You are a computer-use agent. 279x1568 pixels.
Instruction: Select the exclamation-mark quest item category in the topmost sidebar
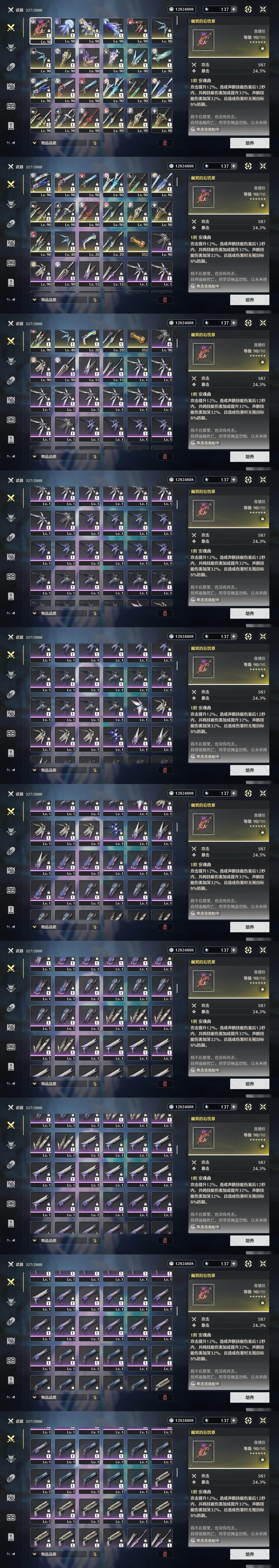click(11, 125)
